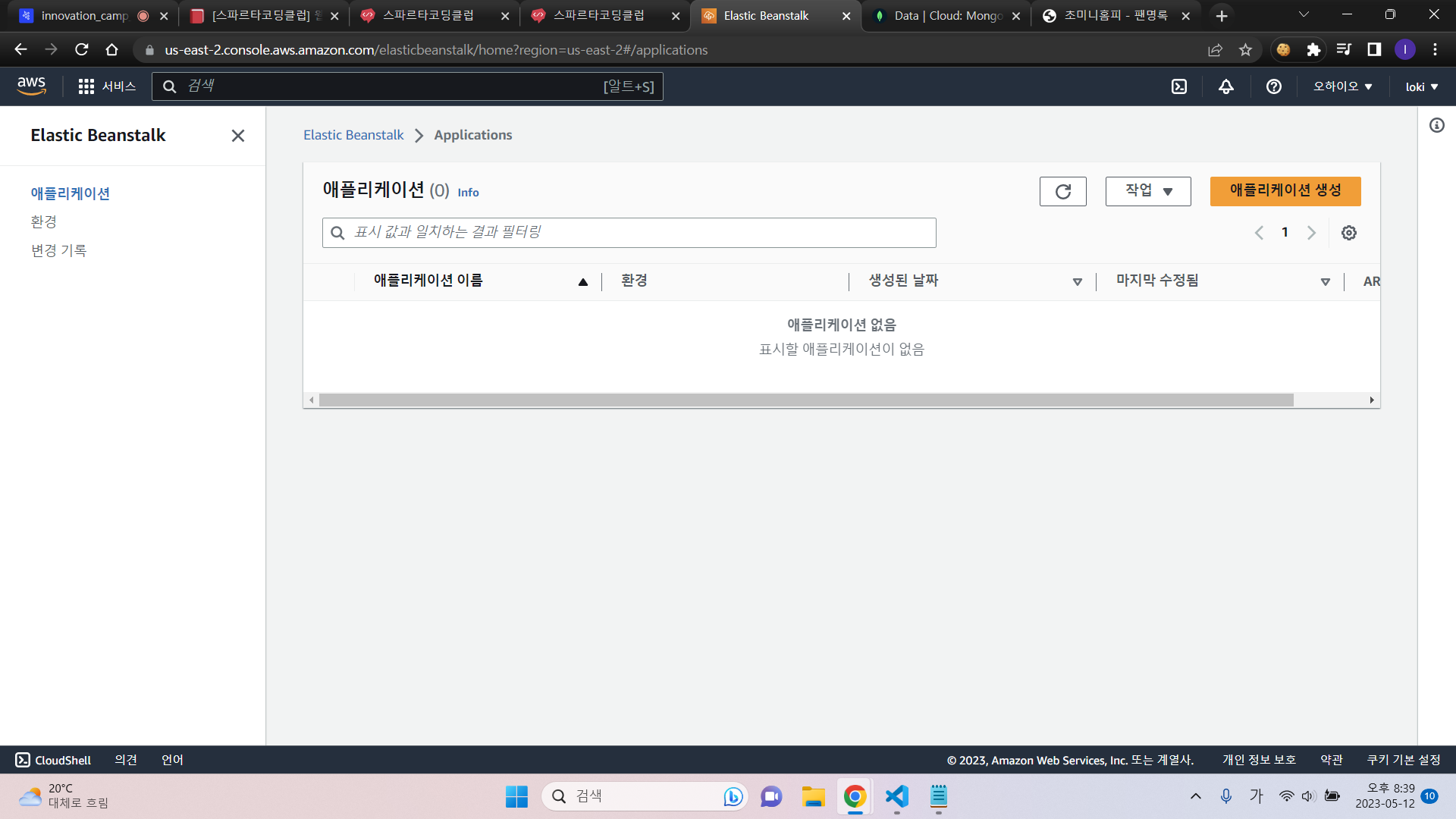Open the help question mark icon
The image size is (1456, 819).
[x=1274, y=86]
